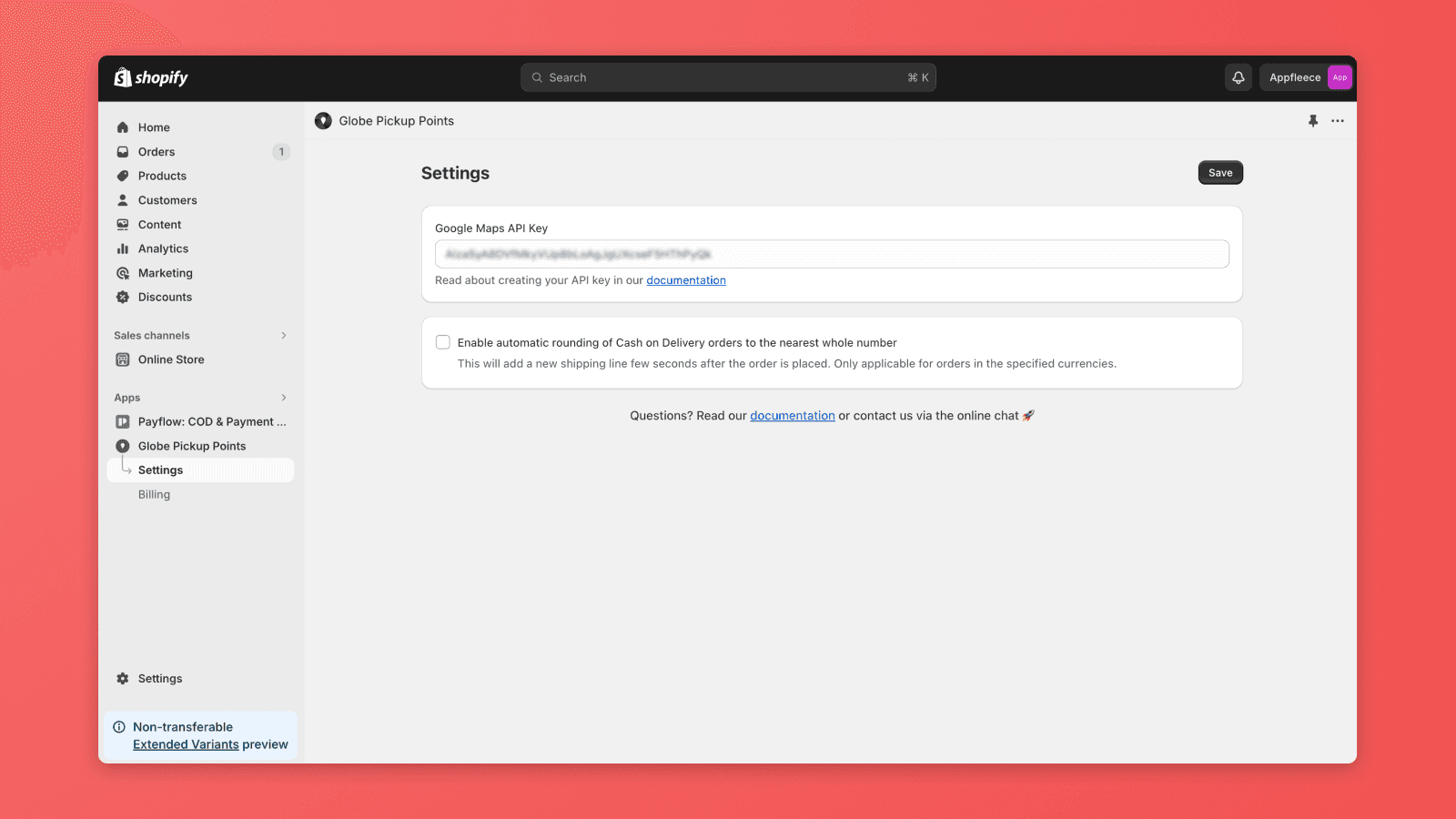
Task: Open Orders in sidebar
Action: pyautogui.click(x=200, y=152)
